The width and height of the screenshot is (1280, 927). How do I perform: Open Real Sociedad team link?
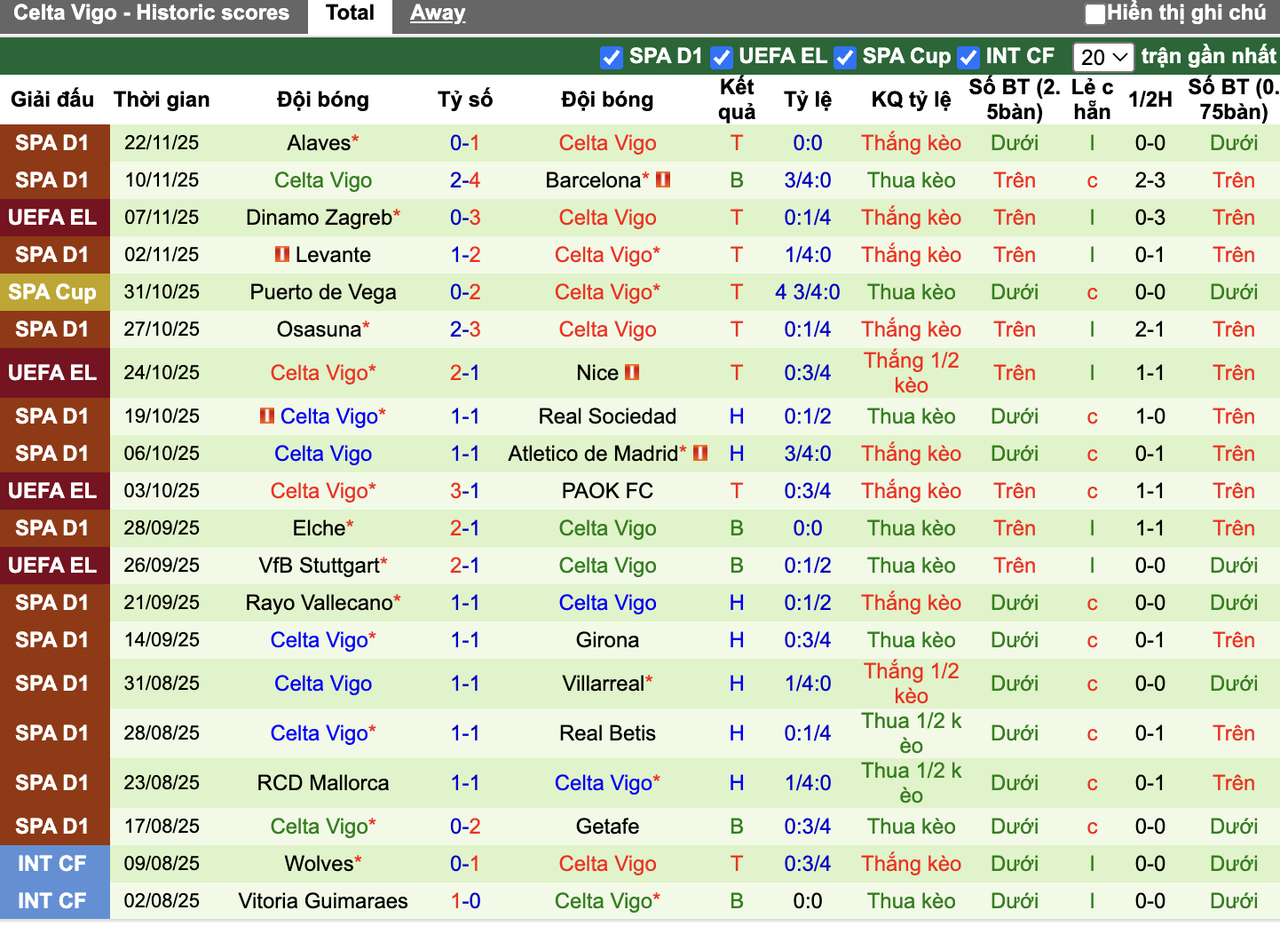(607, 416)
